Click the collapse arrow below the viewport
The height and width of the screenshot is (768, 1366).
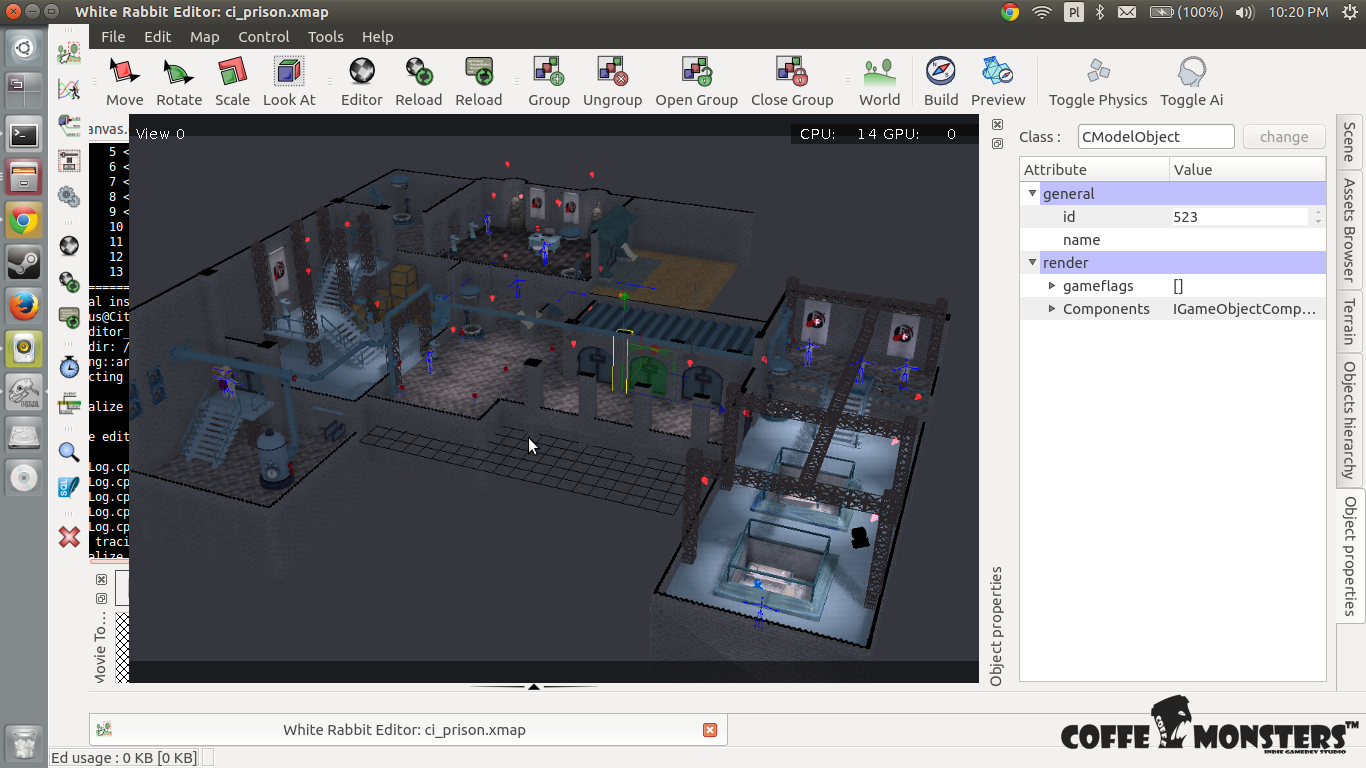(x=534, y=687)
